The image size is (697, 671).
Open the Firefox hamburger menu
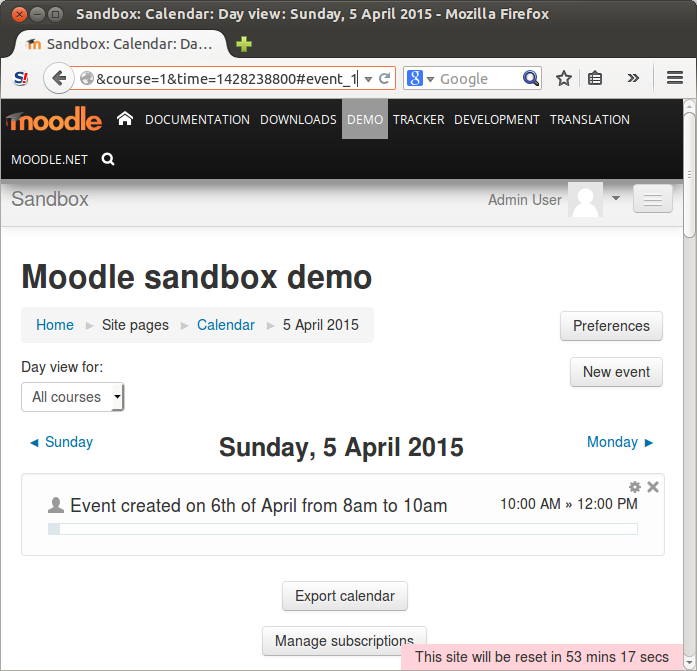(674, 78)
